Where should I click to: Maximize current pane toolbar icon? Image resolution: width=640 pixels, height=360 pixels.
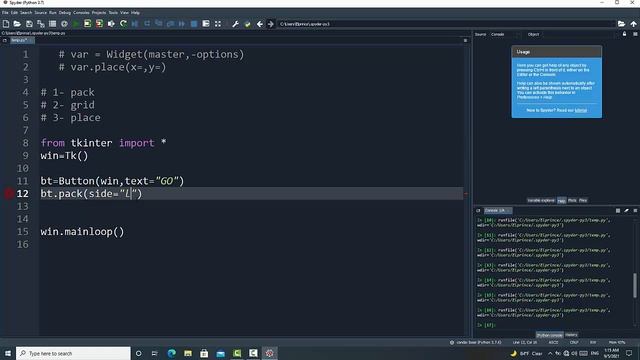[x=206, y=24]
